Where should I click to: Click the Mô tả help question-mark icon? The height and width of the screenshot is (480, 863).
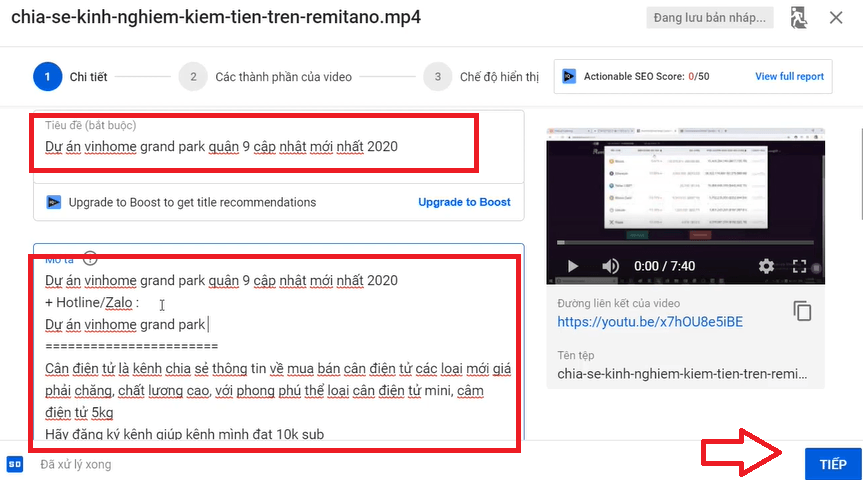90,258
